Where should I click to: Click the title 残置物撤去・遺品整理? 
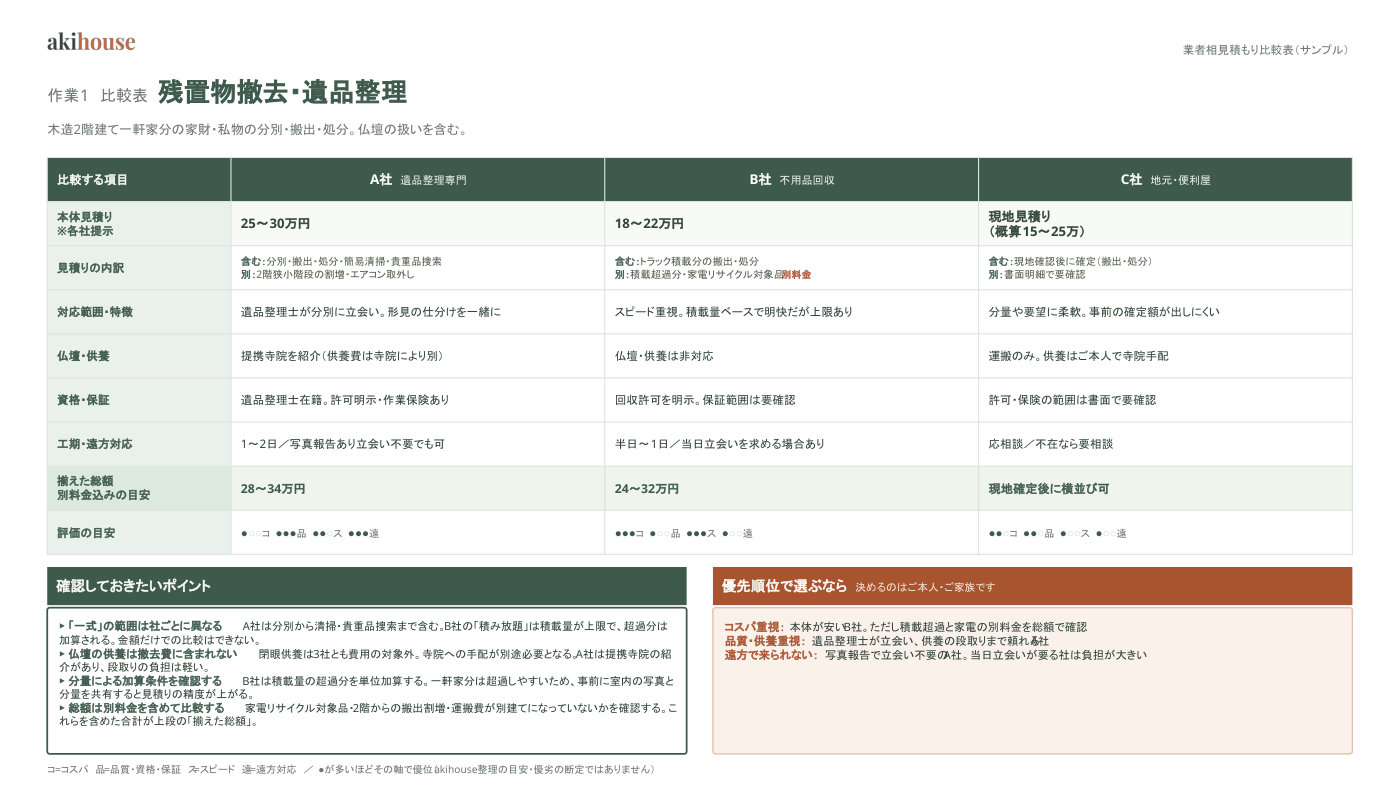(x=282, y=93)
